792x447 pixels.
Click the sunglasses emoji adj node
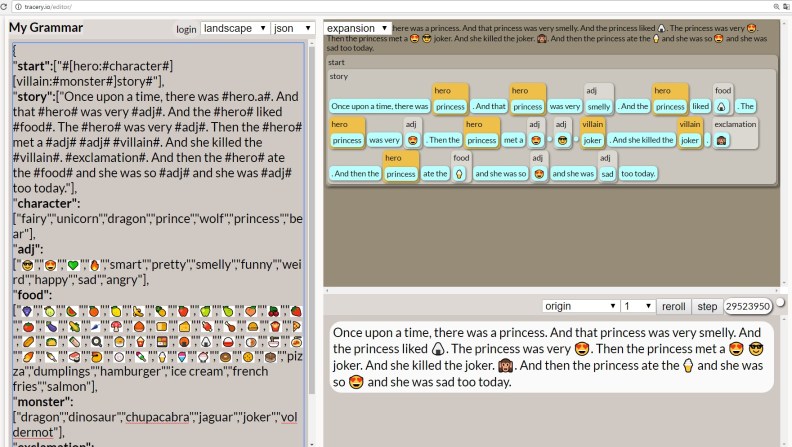click(562, 141)
